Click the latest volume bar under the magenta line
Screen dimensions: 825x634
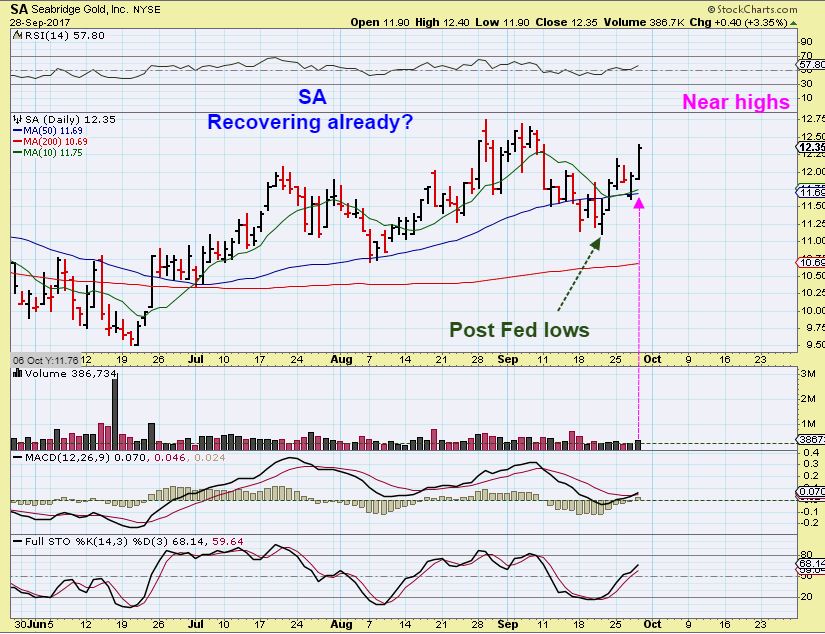coord(638,445)
